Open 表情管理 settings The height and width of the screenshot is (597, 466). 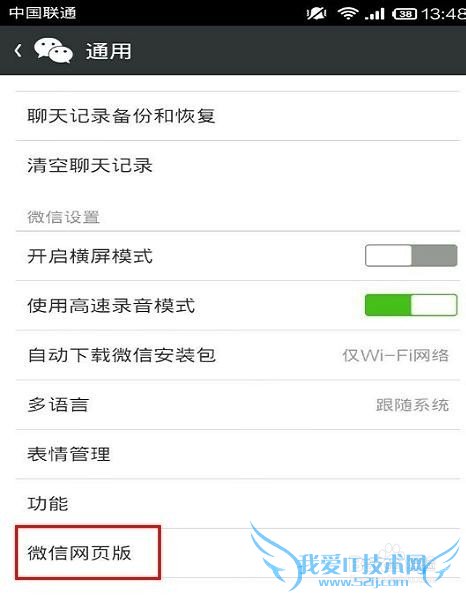(238, 454)
